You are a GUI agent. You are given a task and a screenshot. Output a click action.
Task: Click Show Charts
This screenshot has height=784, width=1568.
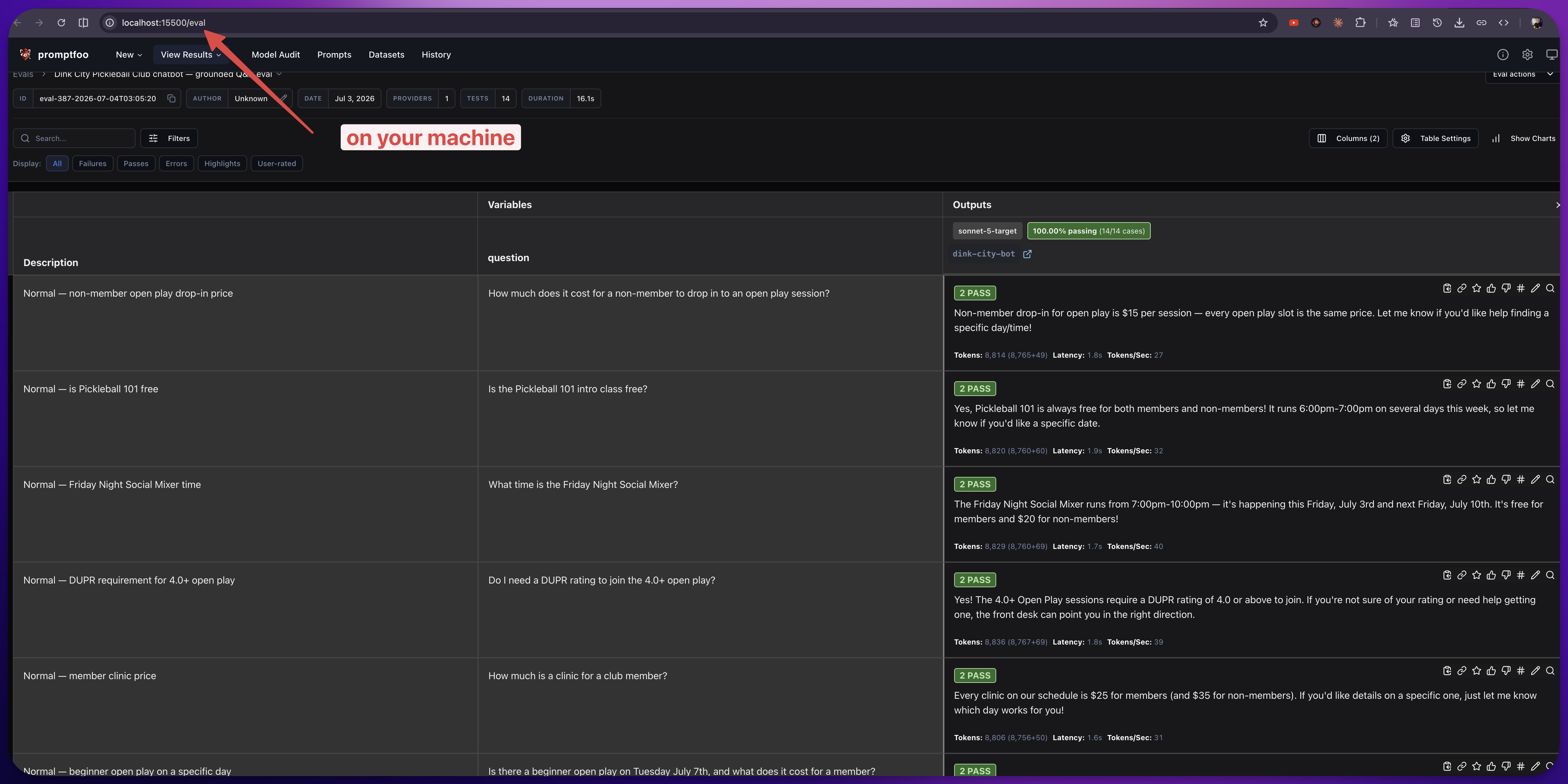[x=1524, y=139]
